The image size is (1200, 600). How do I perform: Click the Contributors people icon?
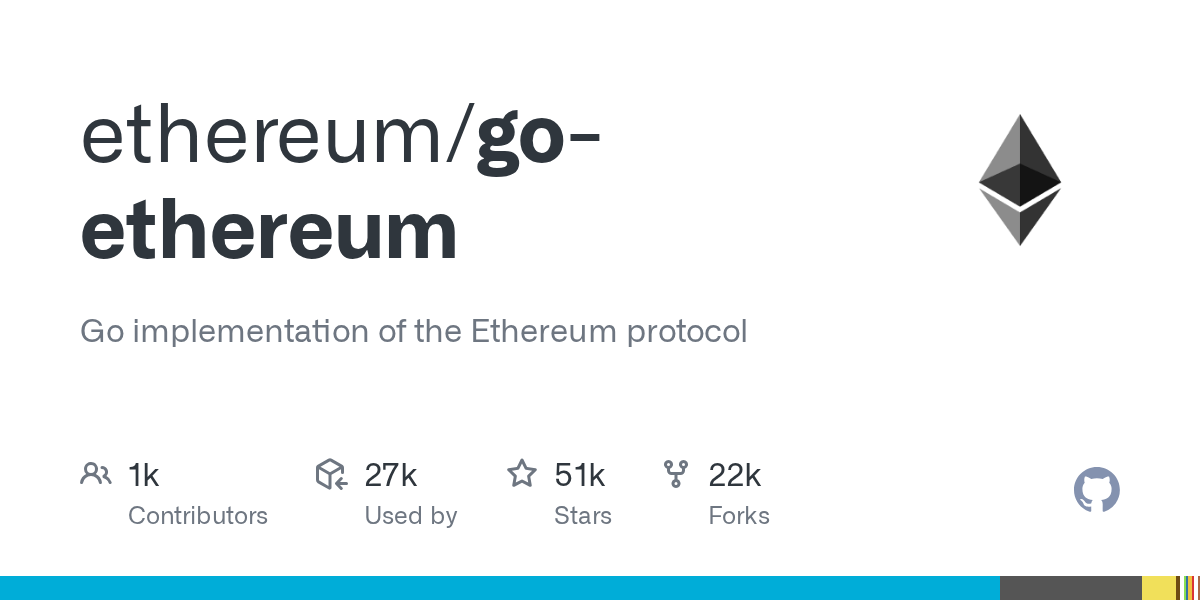(x=95, y=474)
